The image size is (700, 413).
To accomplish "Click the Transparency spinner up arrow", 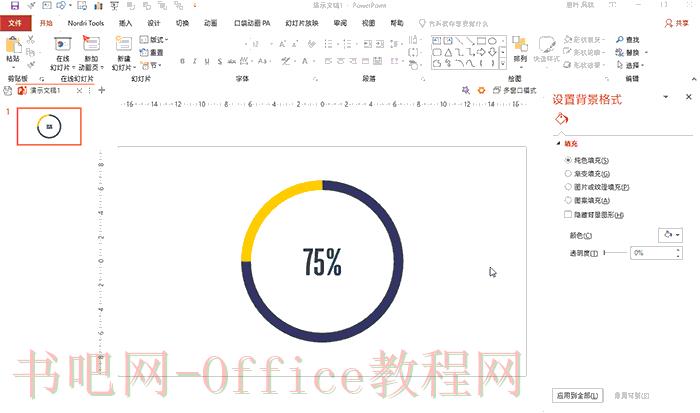I will click(x=678, y=250).
